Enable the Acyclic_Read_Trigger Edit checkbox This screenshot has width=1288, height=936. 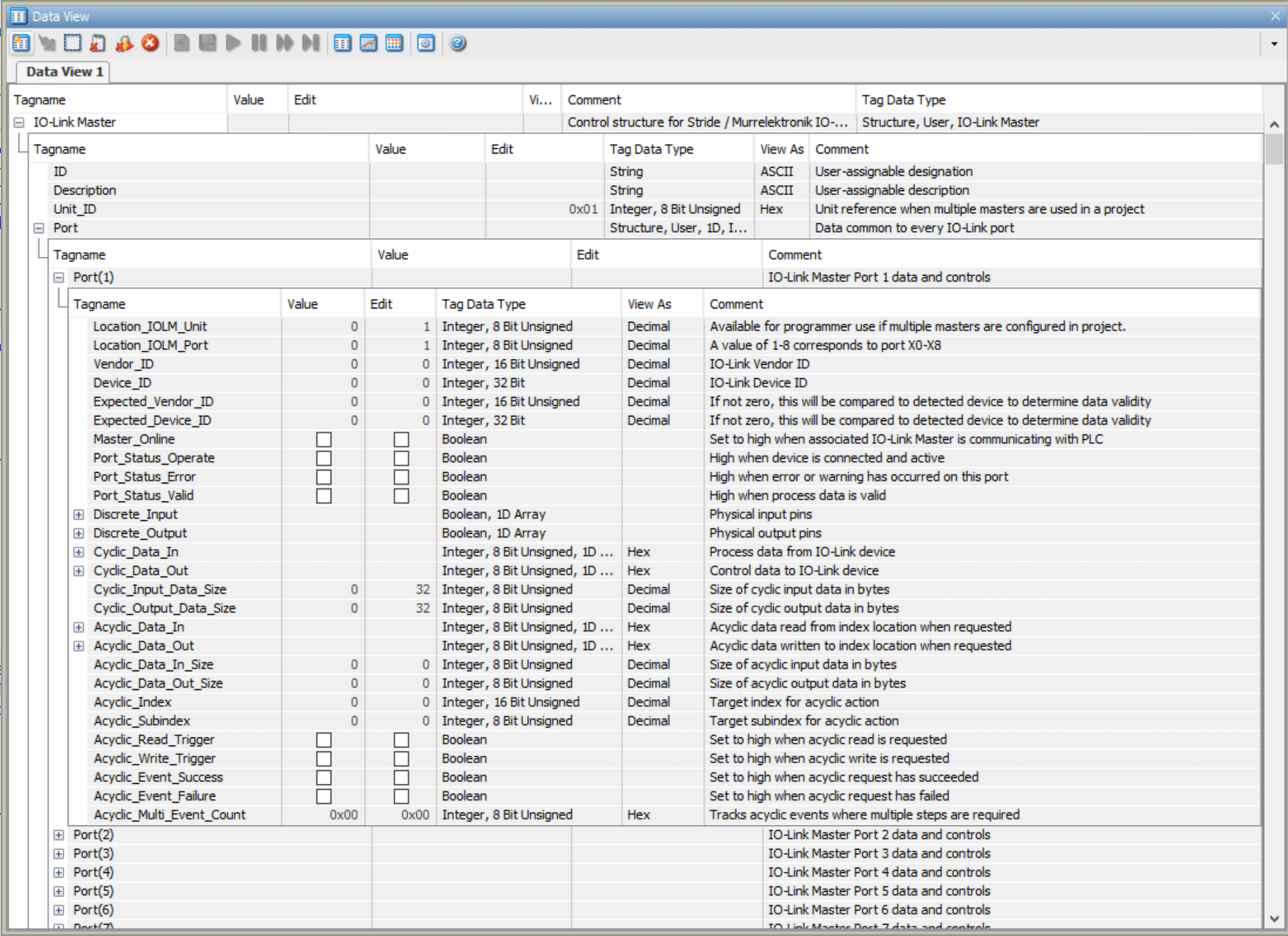coord(401,740)
